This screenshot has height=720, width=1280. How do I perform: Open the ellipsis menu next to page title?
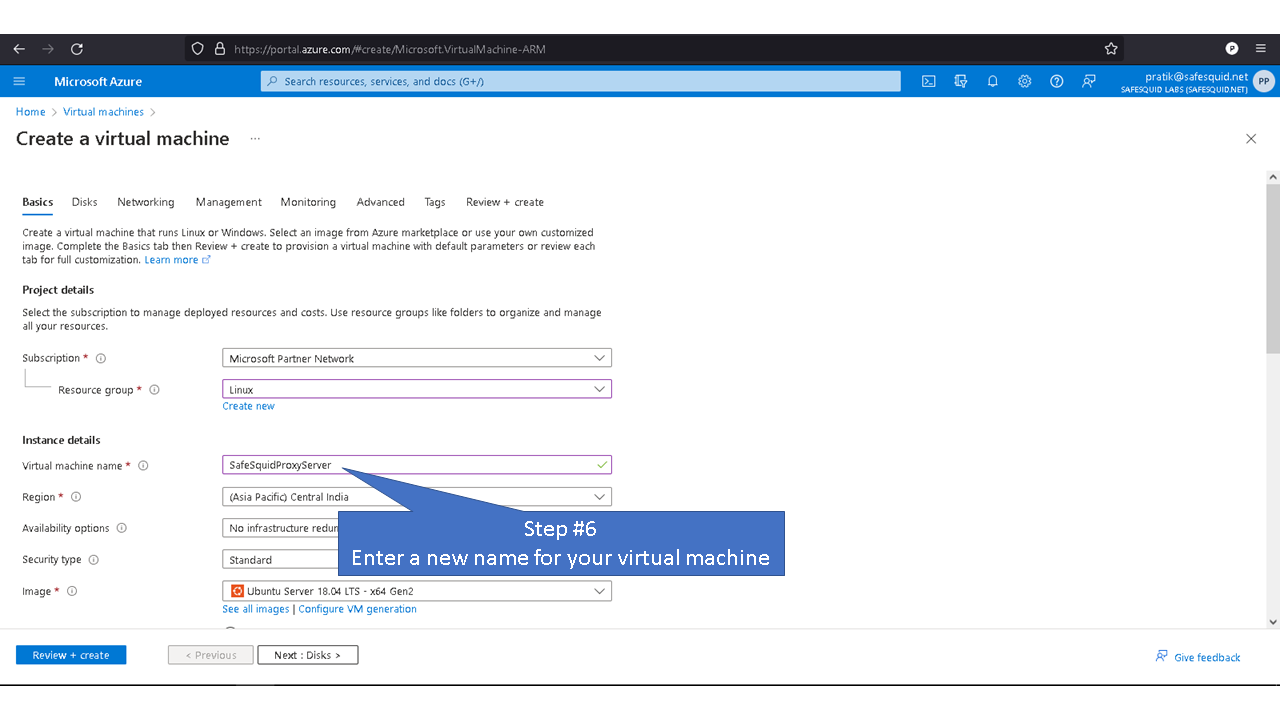click(x=255, y=139)
